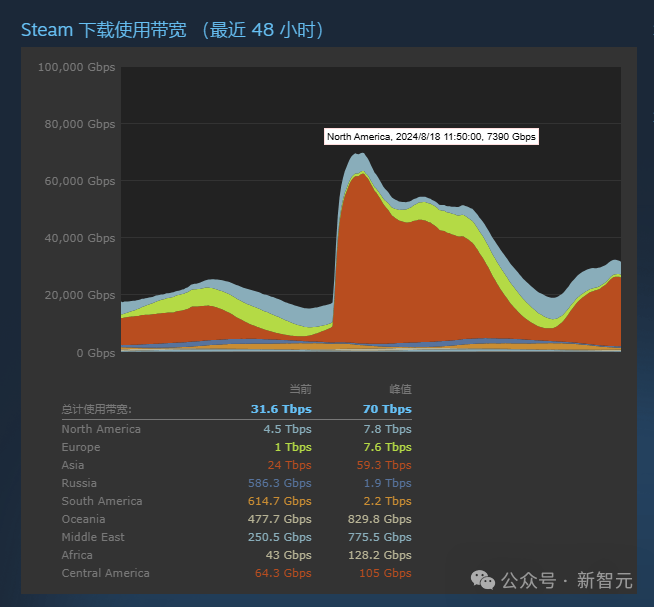Click the 31.6 Tbps current total value
Image resolution: width=654 pixels, height=607 pixels.
coord(281,409)
